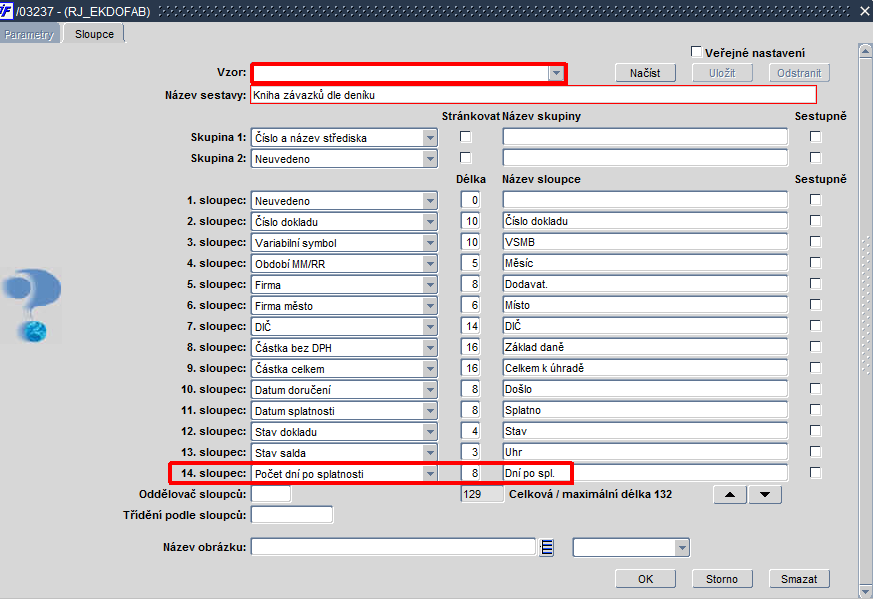This screenshot has width=873, height=599.
Task: Click the scrollbar down arrow
Action: 865,591
